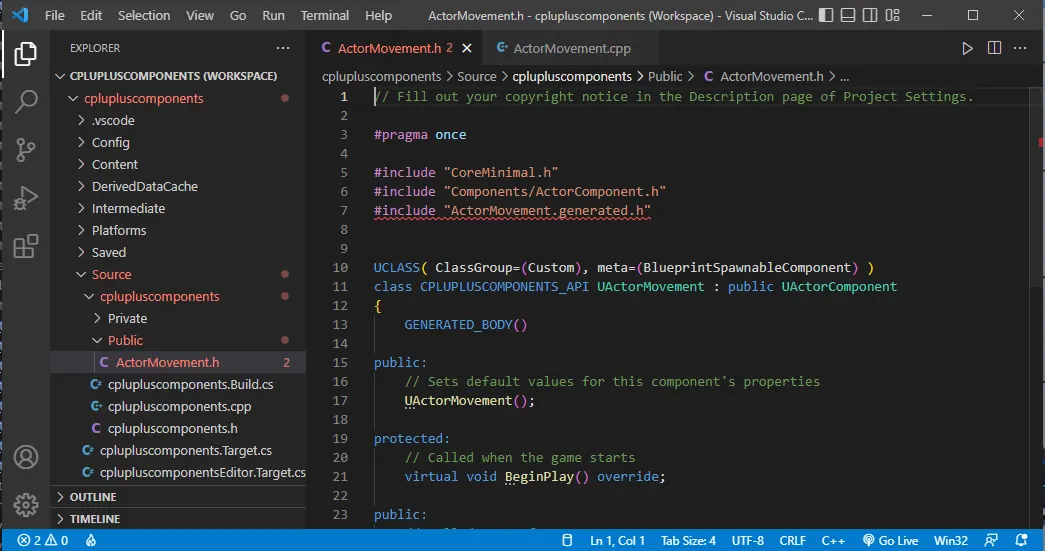Expand the Config folder
The image size is (1045, 551).
tap(179, 142)
